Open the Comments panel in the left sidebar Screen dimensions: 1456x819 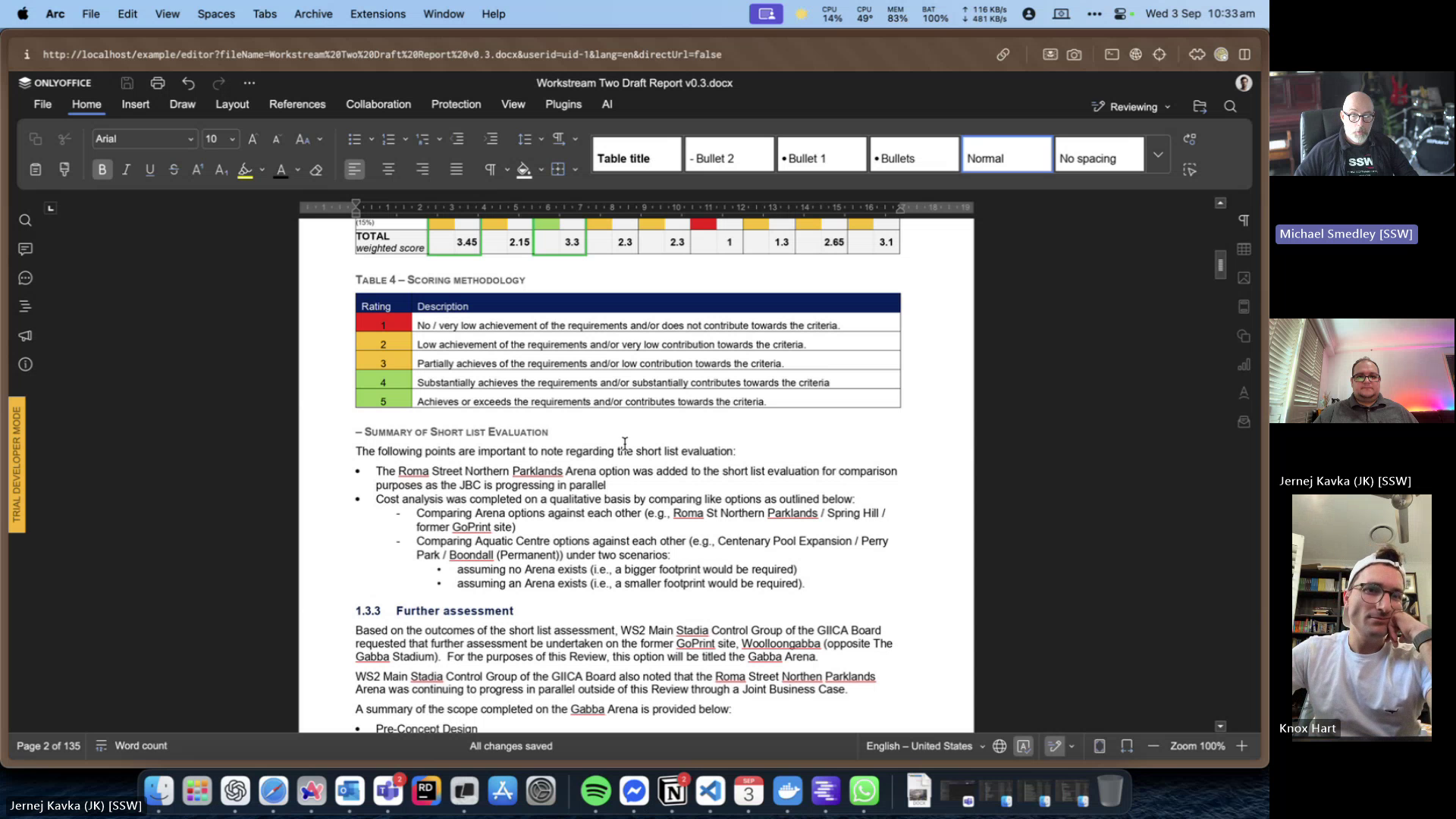coord(25,249)
